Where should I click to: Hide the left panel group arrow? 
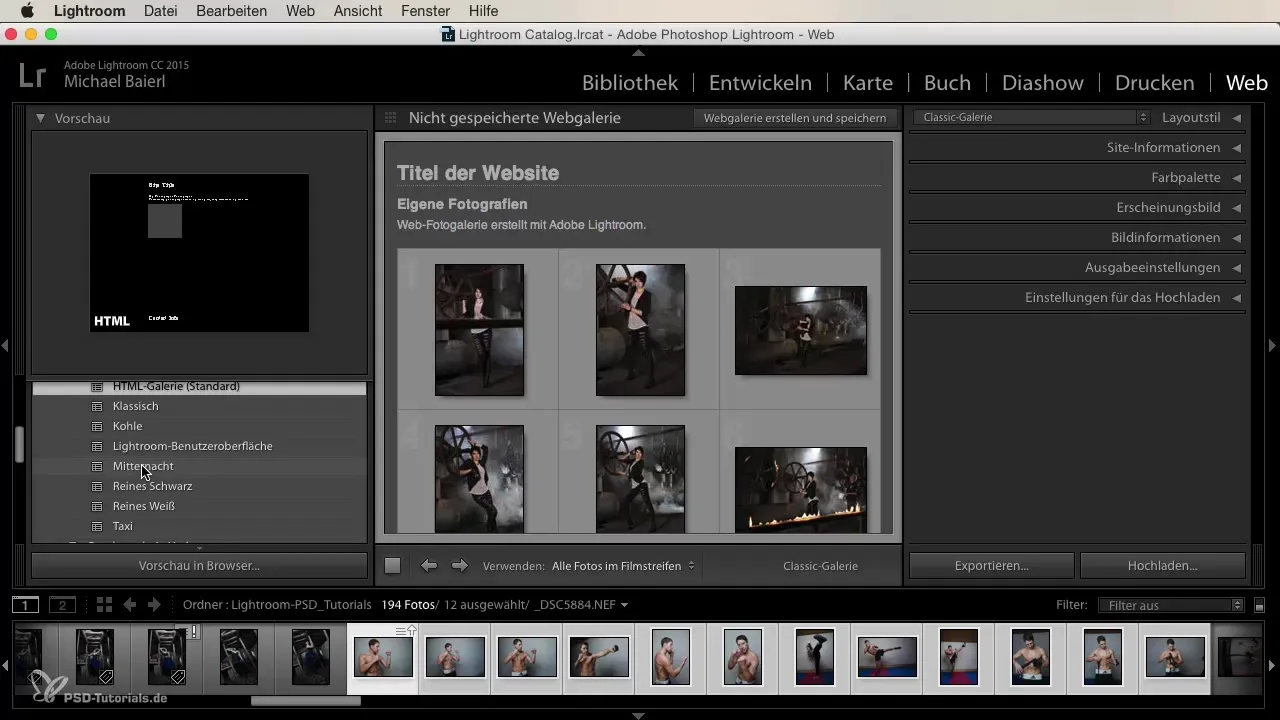pyautogui.click(x=5, y=345)
